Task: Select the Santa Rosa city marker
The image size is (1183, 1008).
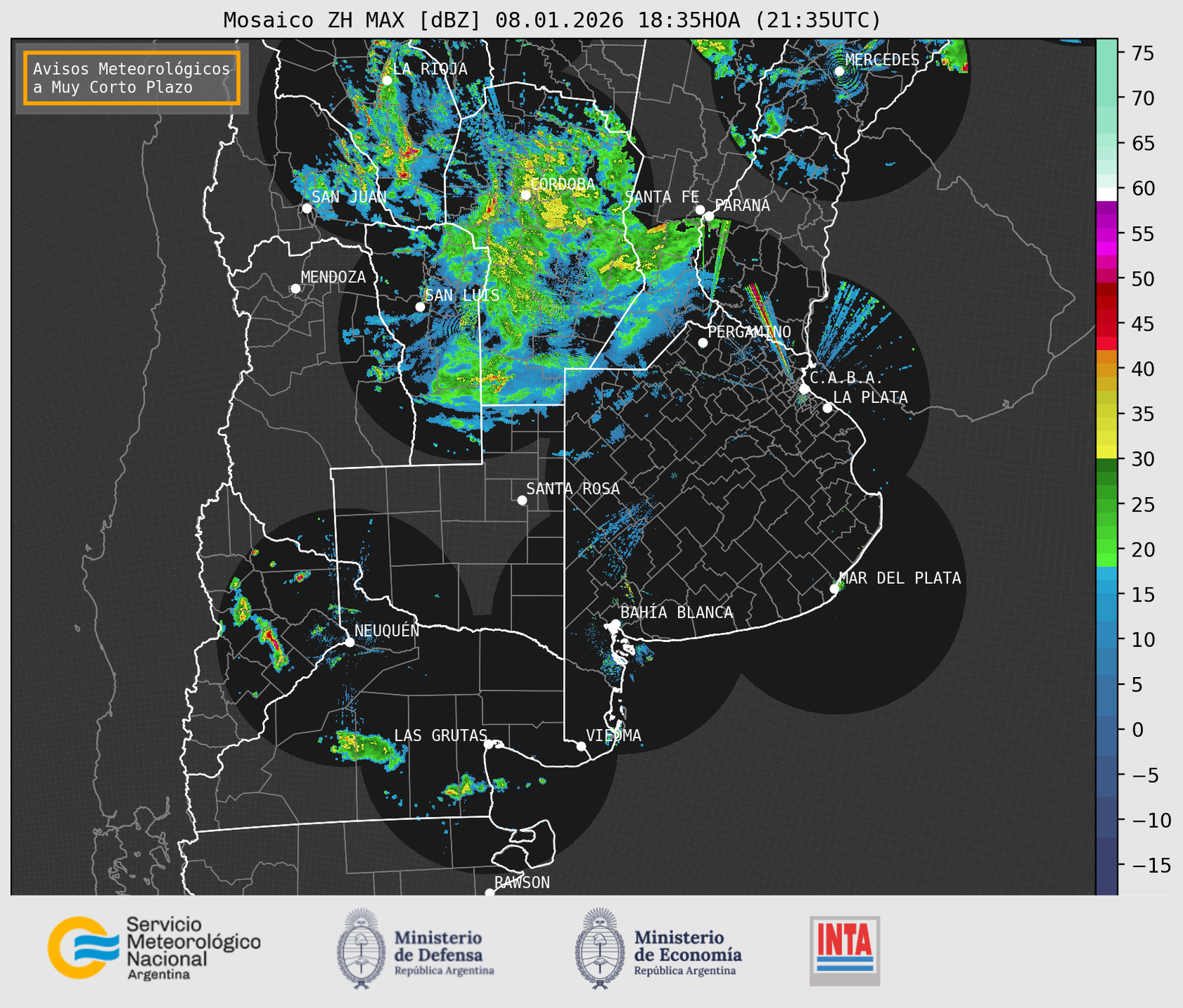Action: click(x=522, y=500)
